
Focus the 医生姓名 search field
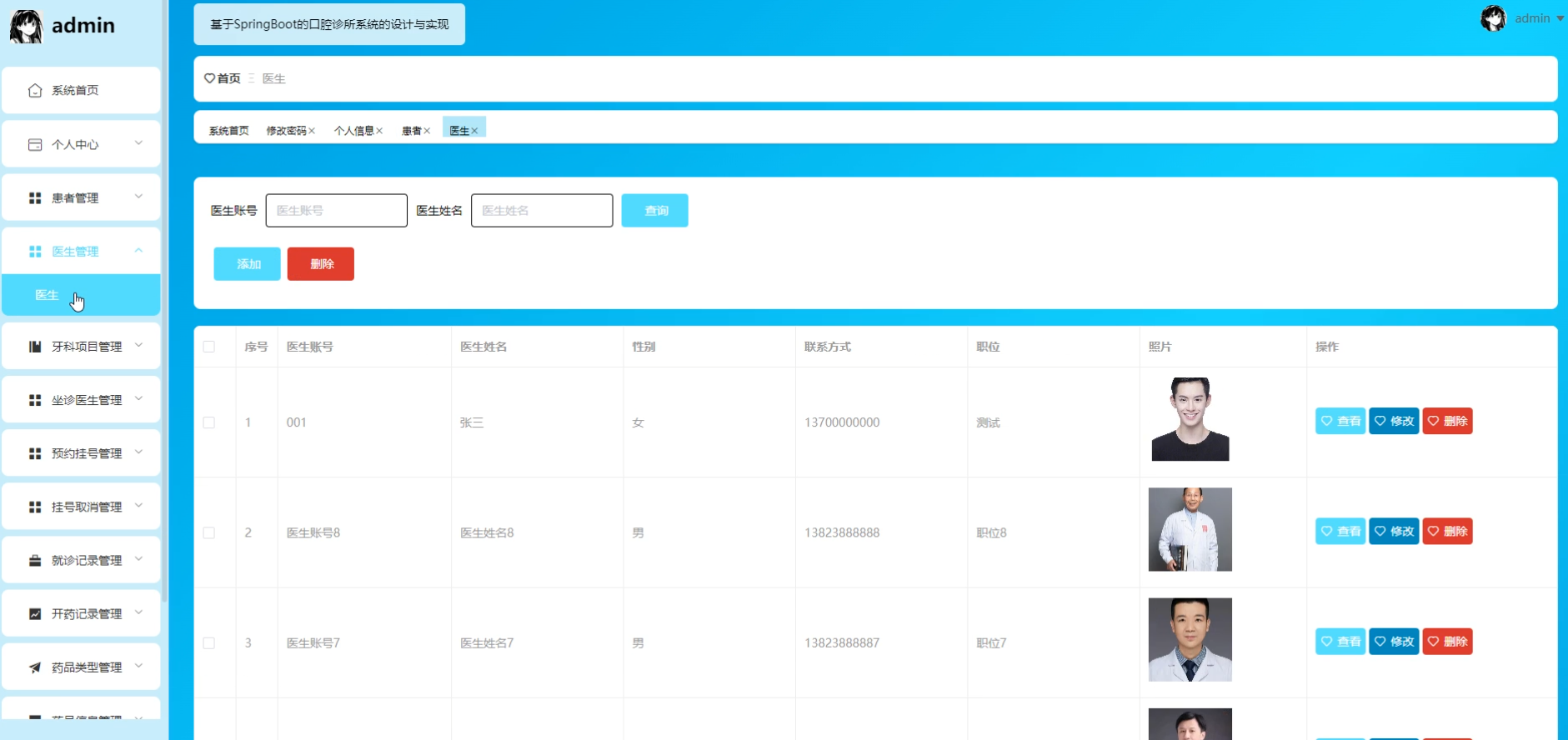(x=542, y=210)
